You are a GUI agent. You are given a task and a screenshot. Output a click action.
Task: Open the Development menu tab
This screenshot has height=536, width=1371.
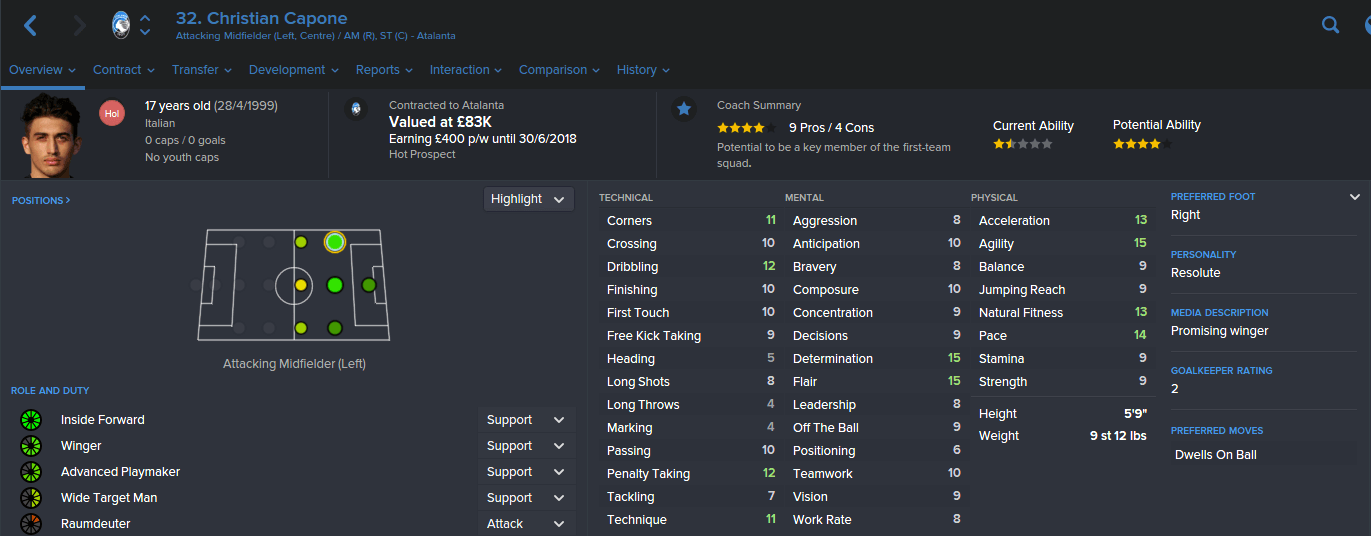click(x=294, y=70)
